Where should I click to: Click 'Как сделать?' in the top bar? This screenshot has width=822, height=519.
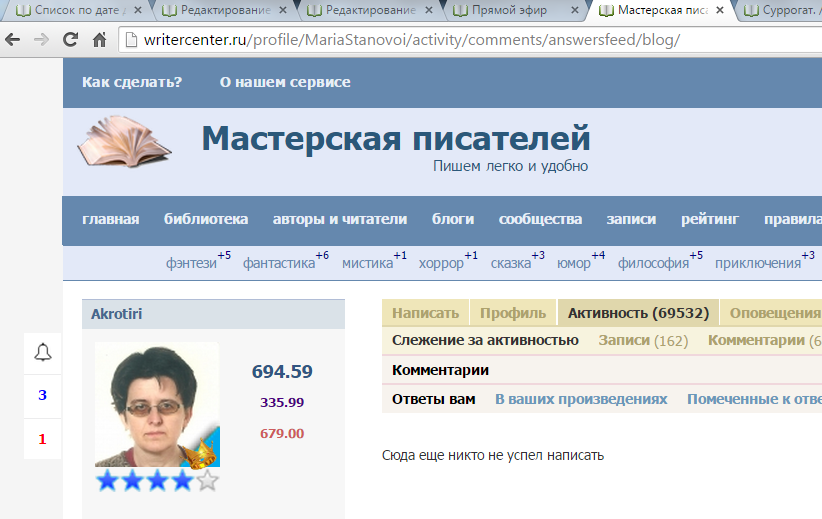coord(132,82)
